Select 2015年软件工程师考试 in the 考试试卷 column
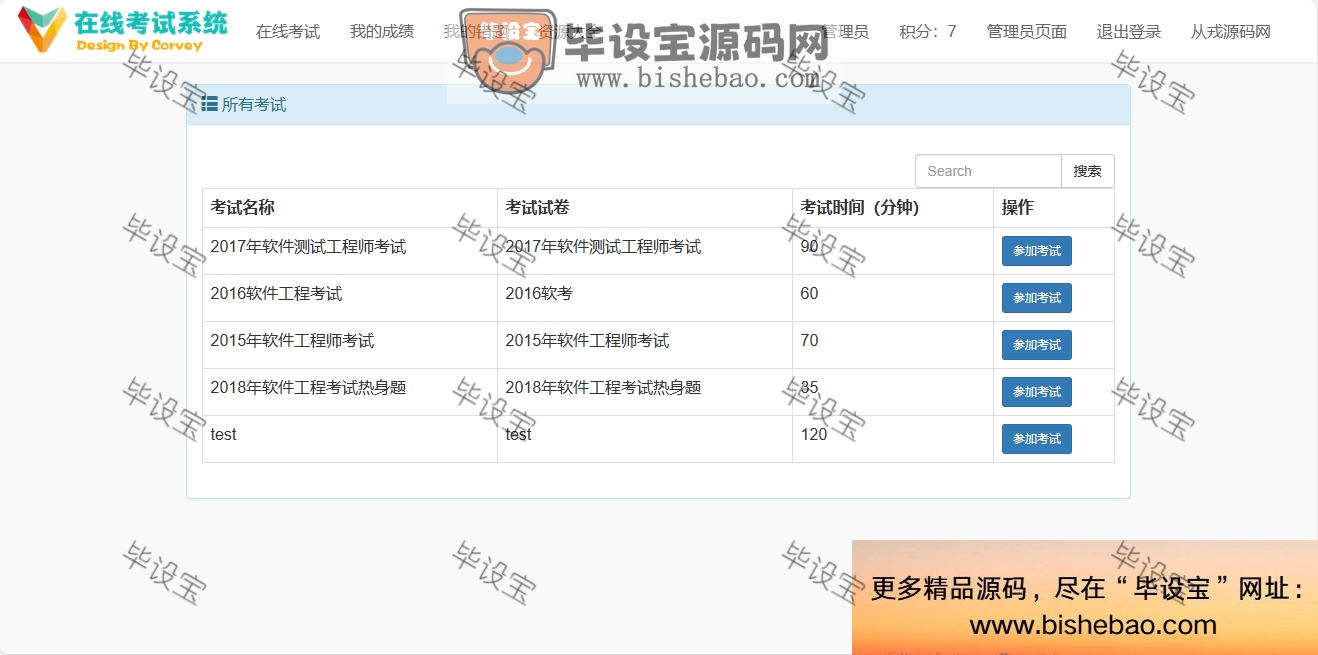The width and height of the screenshot is (1318, 655). click(x=587, y=340)
